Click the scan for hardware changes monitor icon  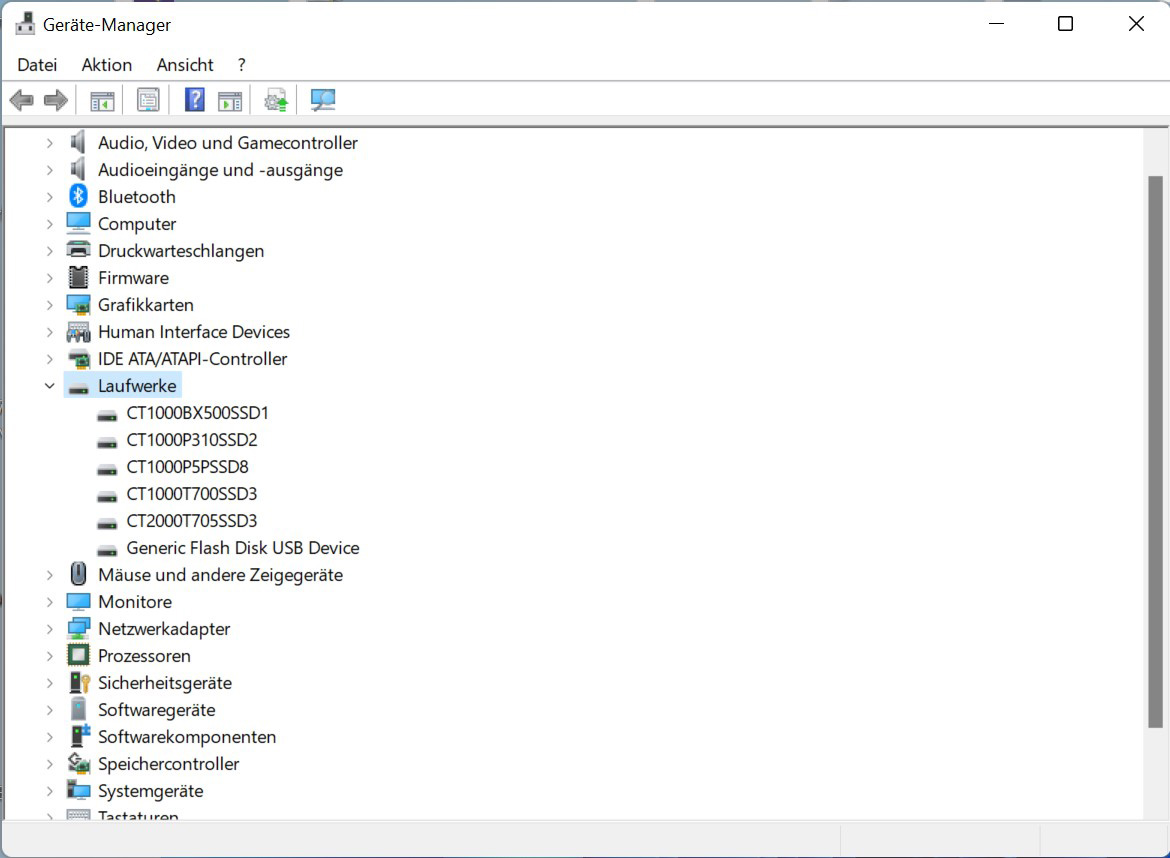coord(323,100)
